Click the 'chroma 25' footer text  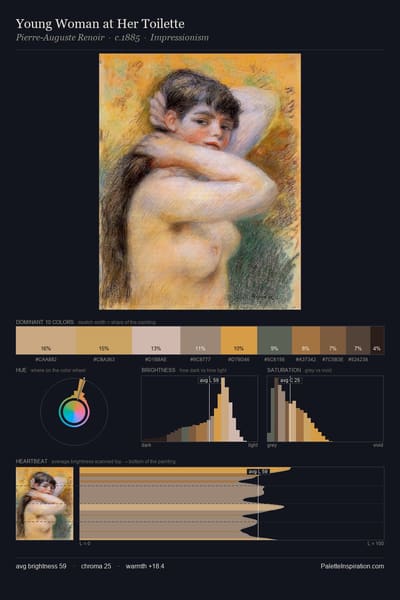pos(96,566)
